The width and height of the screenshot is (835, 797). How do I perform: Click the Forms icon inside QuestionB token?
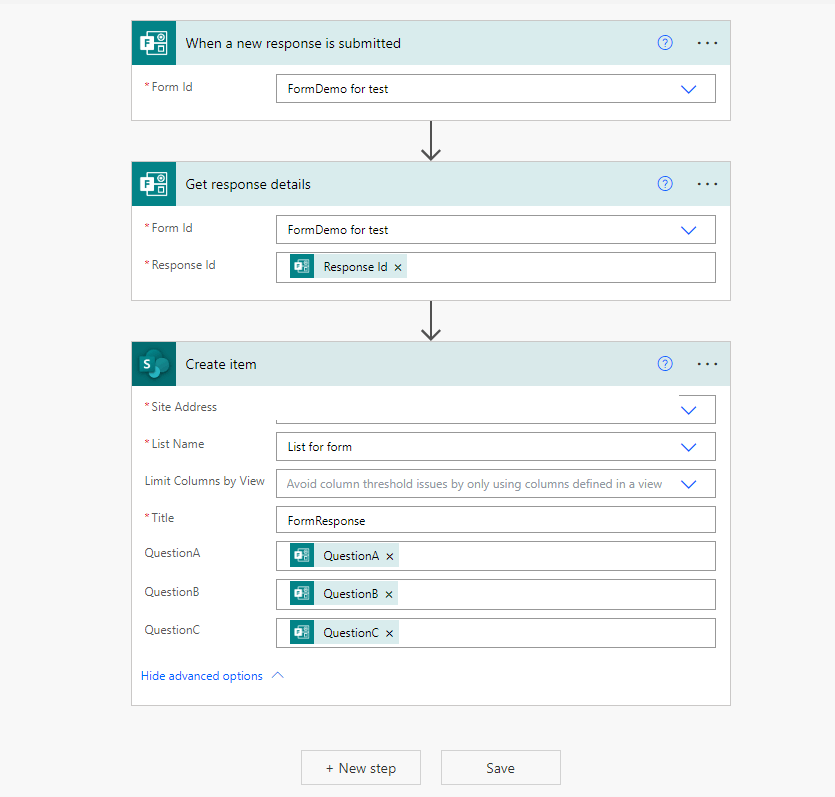click(x=301, y=593)
